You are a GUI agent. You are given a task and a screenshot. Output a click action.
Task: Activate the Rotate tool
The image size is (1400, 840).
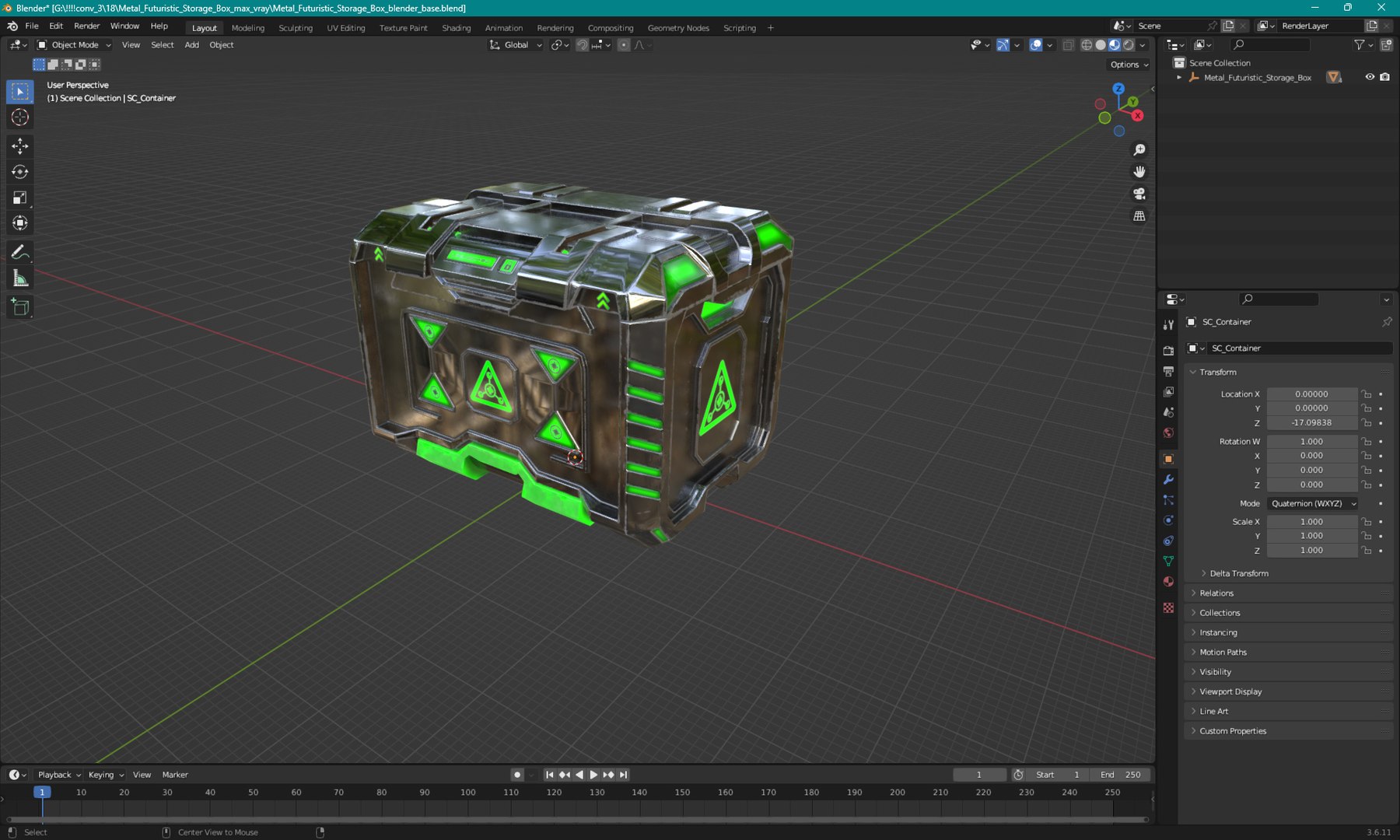(x=20, y=172)
